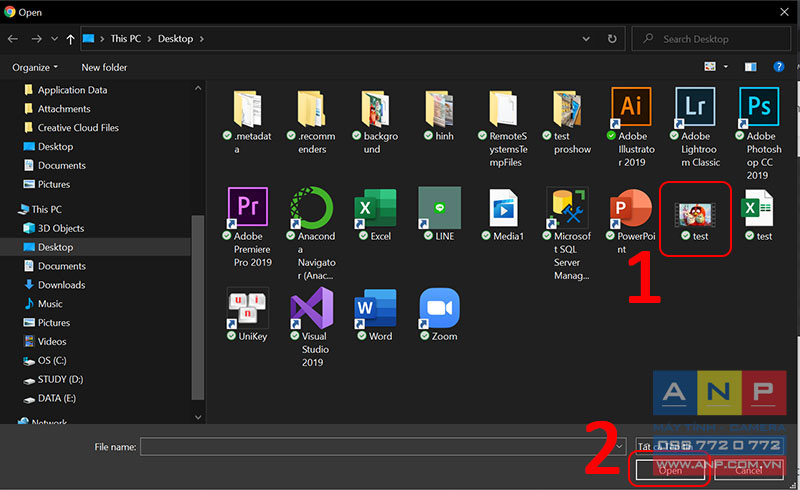Click the chevron after This PC in path
This screenshot has width=800, height=490.
pos(149,39)
